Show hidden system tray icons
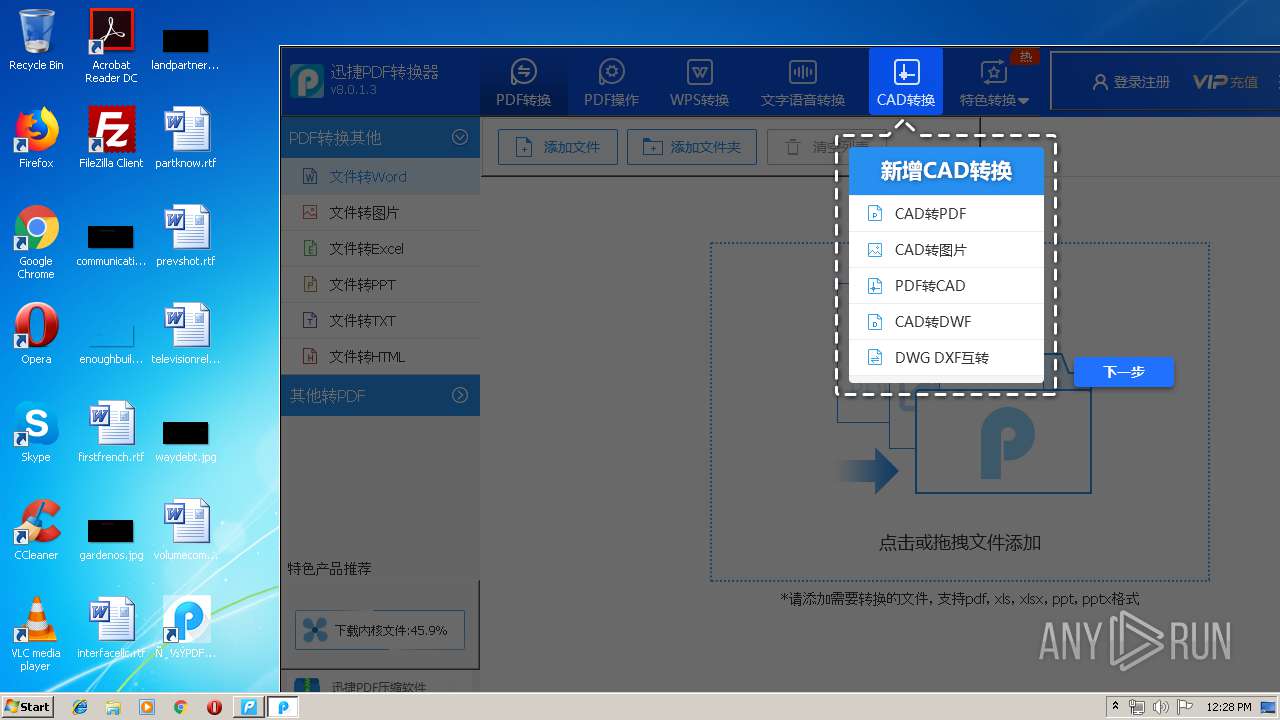The height and width of the screenshot is (720, 1280). click(x=1116, y=707)
